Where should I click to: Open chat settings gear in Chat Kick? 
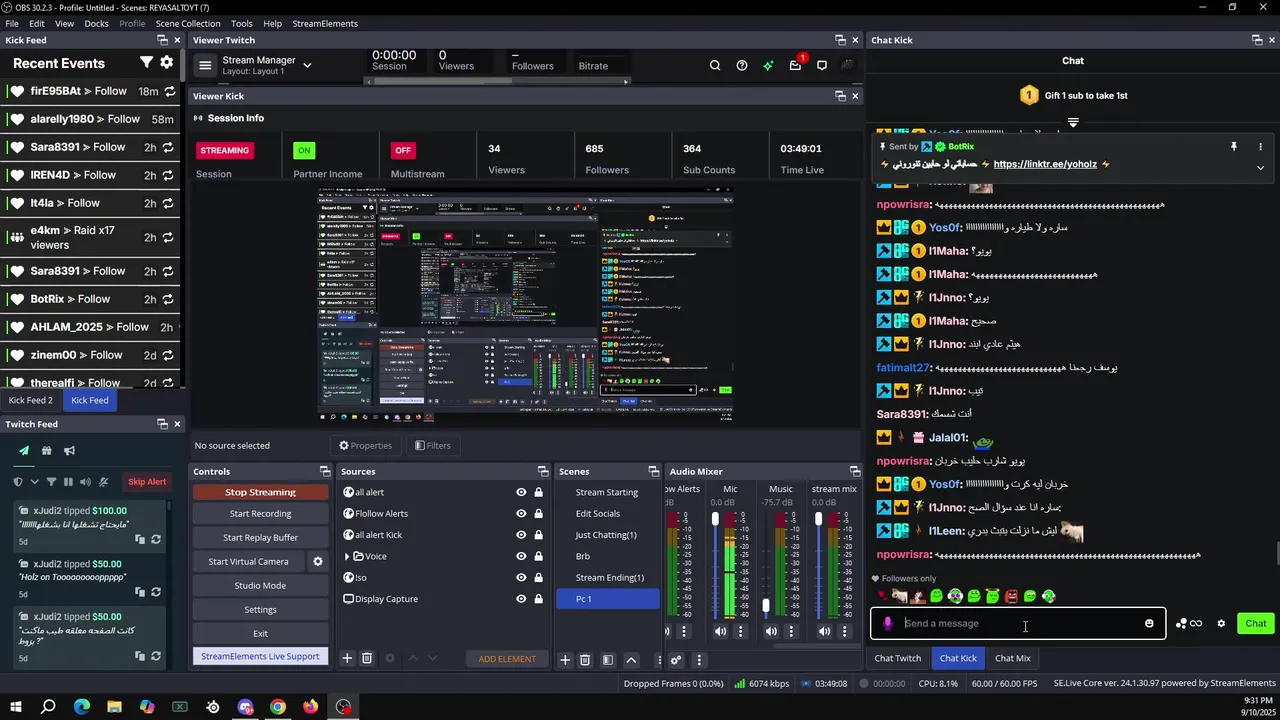[1221, 623]
